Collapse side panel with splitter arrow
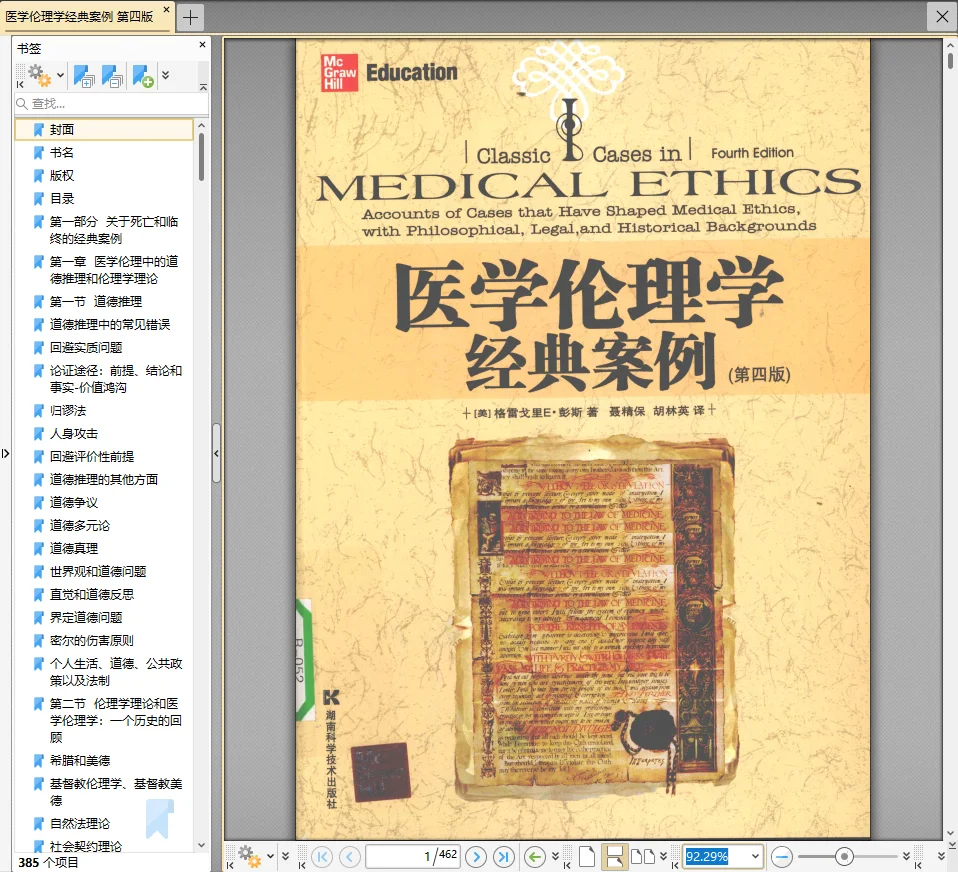 pos(216,453)
